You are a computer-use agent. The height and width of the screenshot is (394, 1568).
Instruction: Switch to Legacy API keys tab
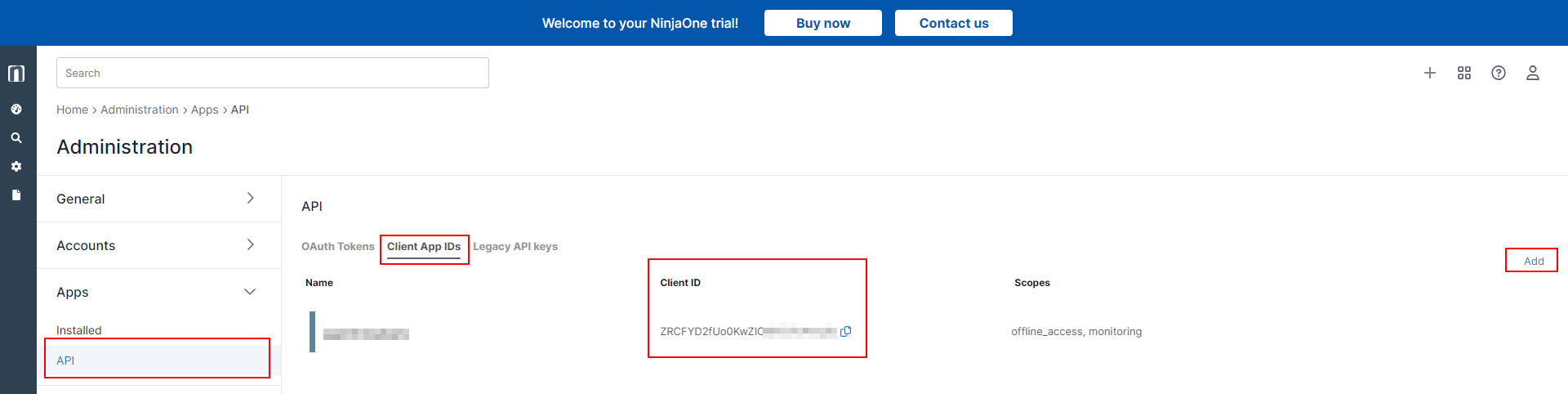tap(515, 246)
